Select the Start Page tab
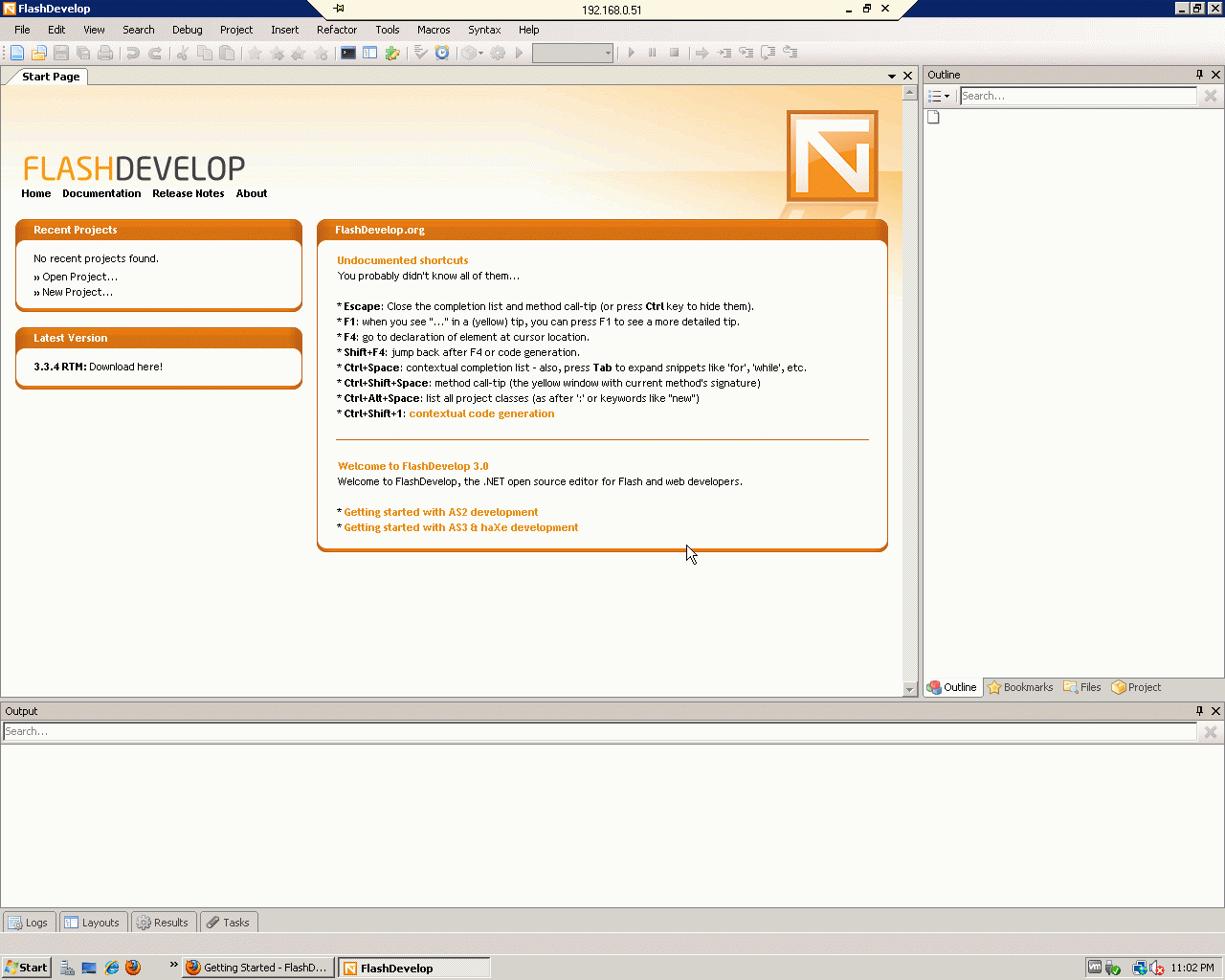 click(51, 77)
